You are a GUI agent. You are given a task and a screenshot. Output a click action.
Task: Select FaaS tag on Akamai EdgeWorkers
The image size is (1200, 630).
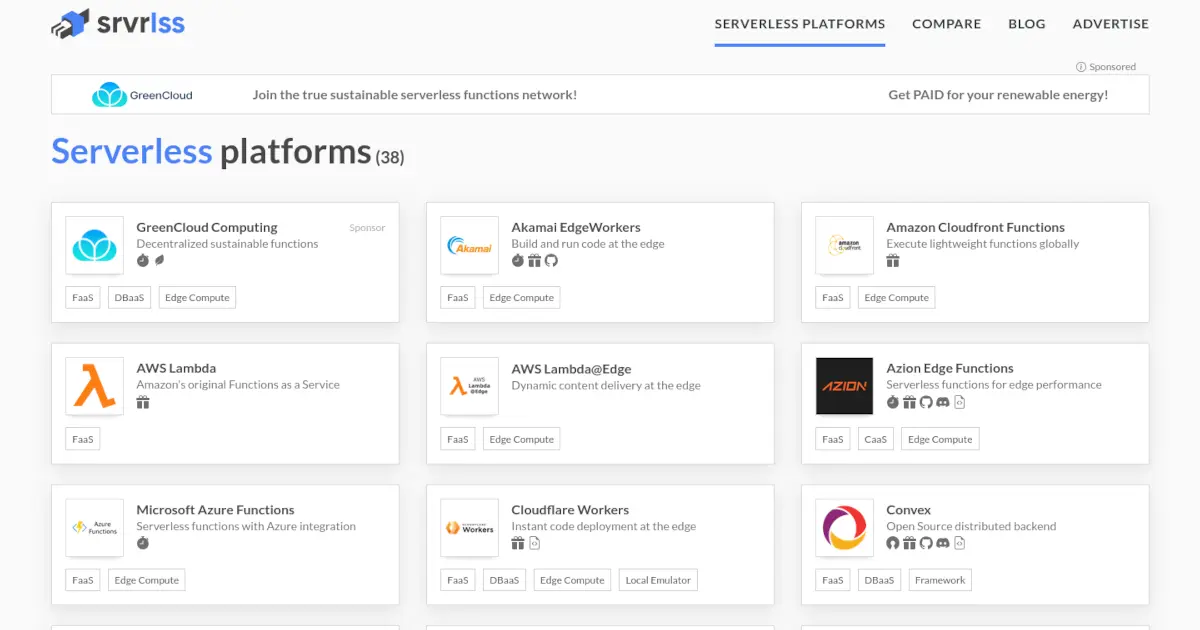[458, 298]
